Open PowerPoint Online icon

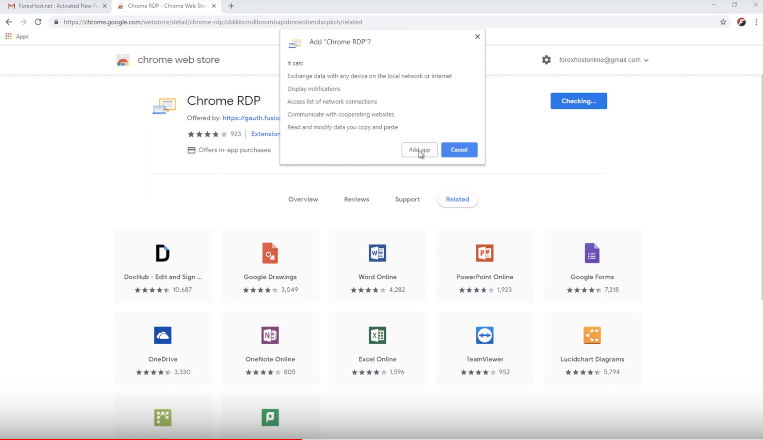(x=485, y=253)
